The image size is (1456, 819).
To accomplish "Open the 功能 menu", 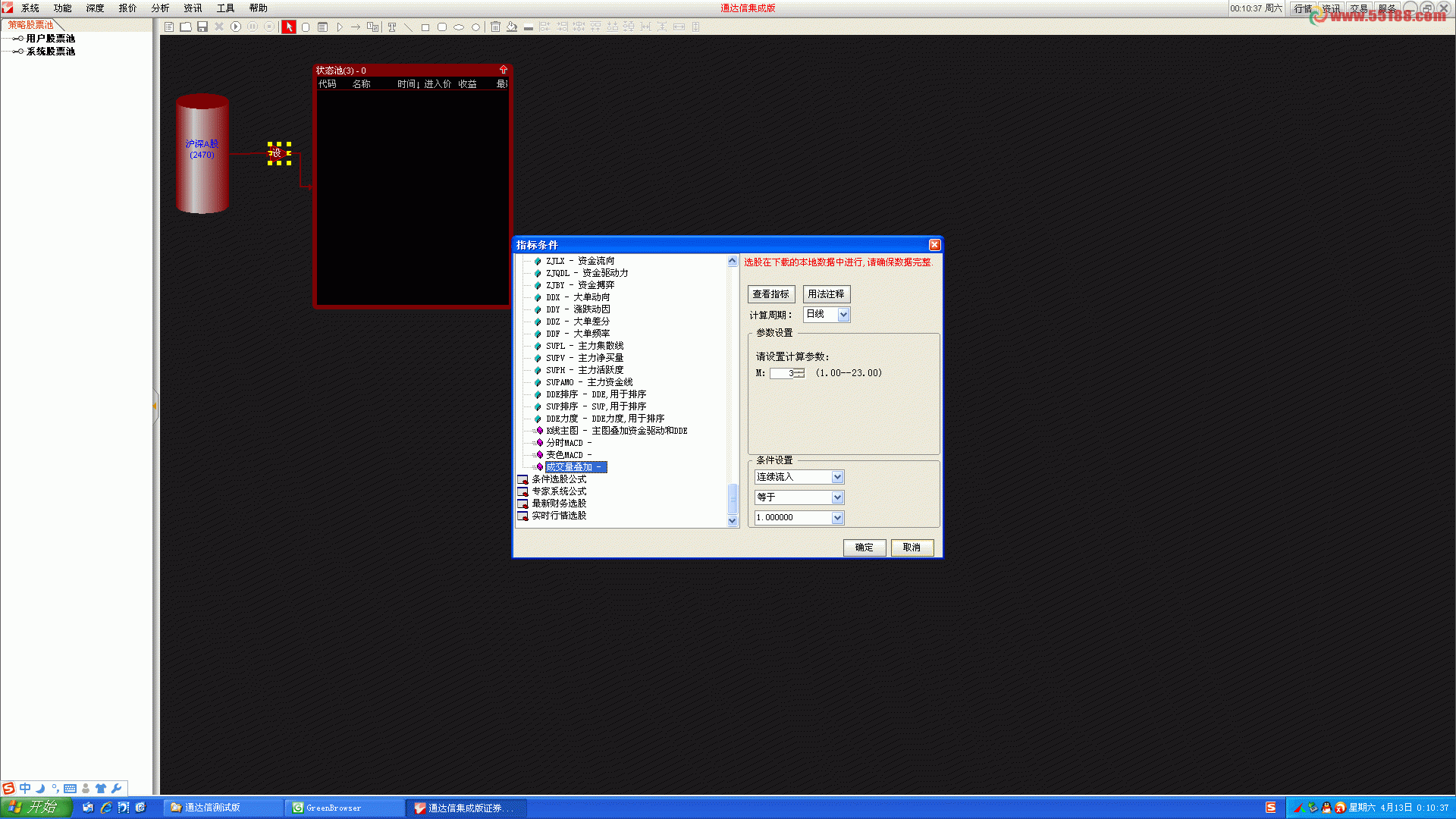I will 63,8.
